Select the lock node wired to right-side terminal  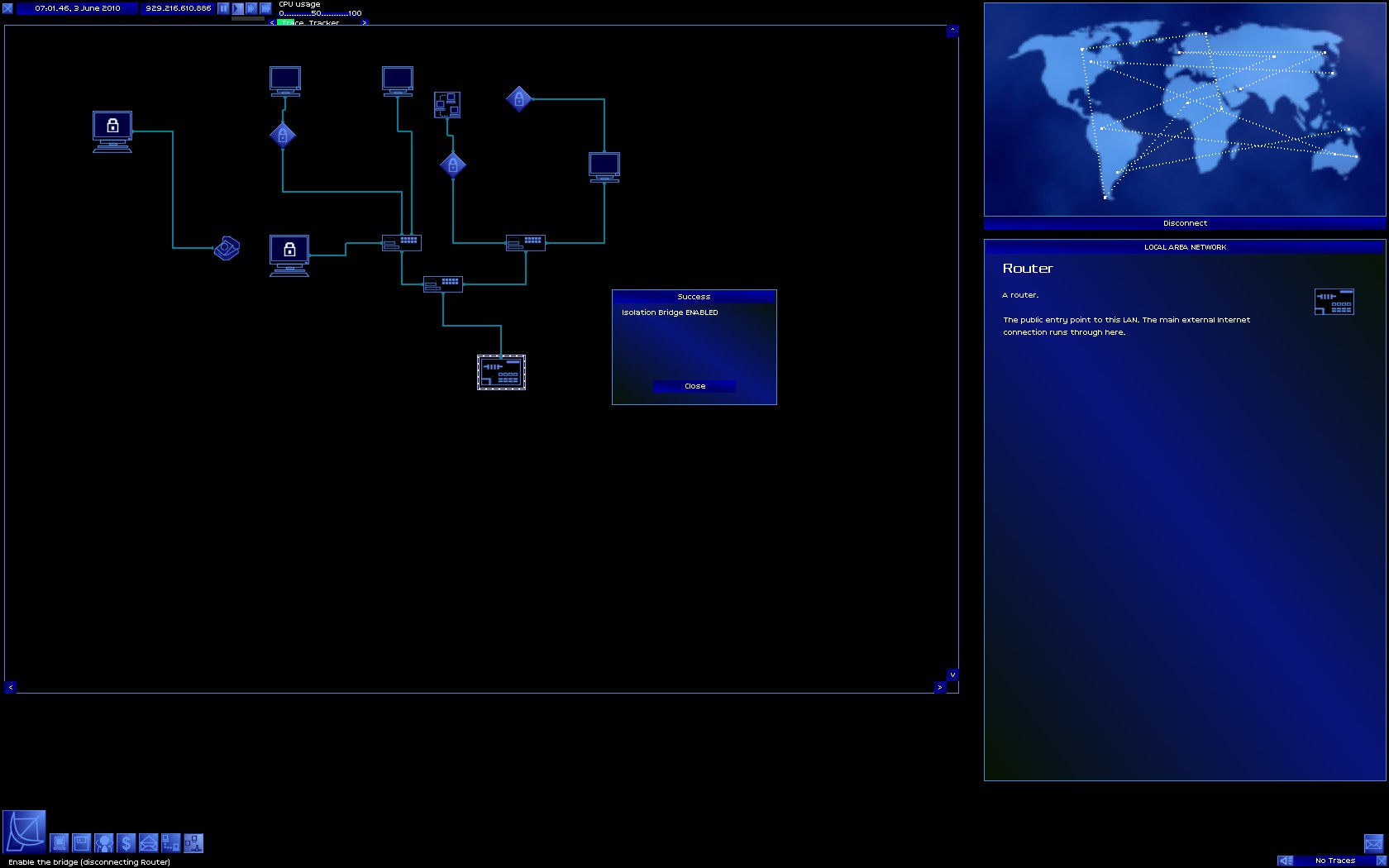519,99
